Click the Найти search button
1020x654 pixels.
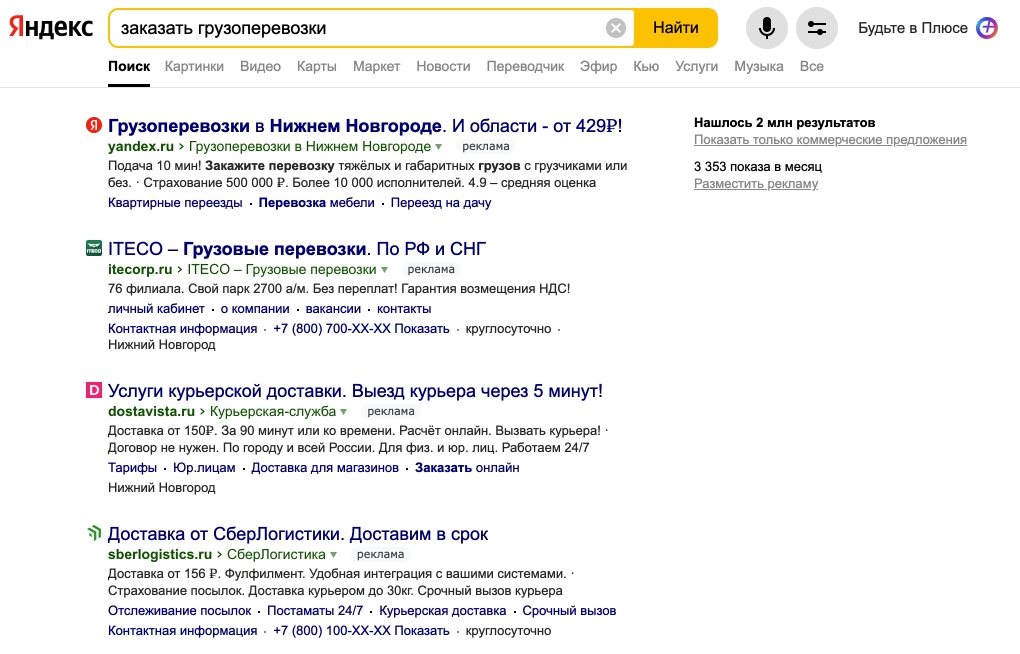pyautogui.click(x=676, y=28)
